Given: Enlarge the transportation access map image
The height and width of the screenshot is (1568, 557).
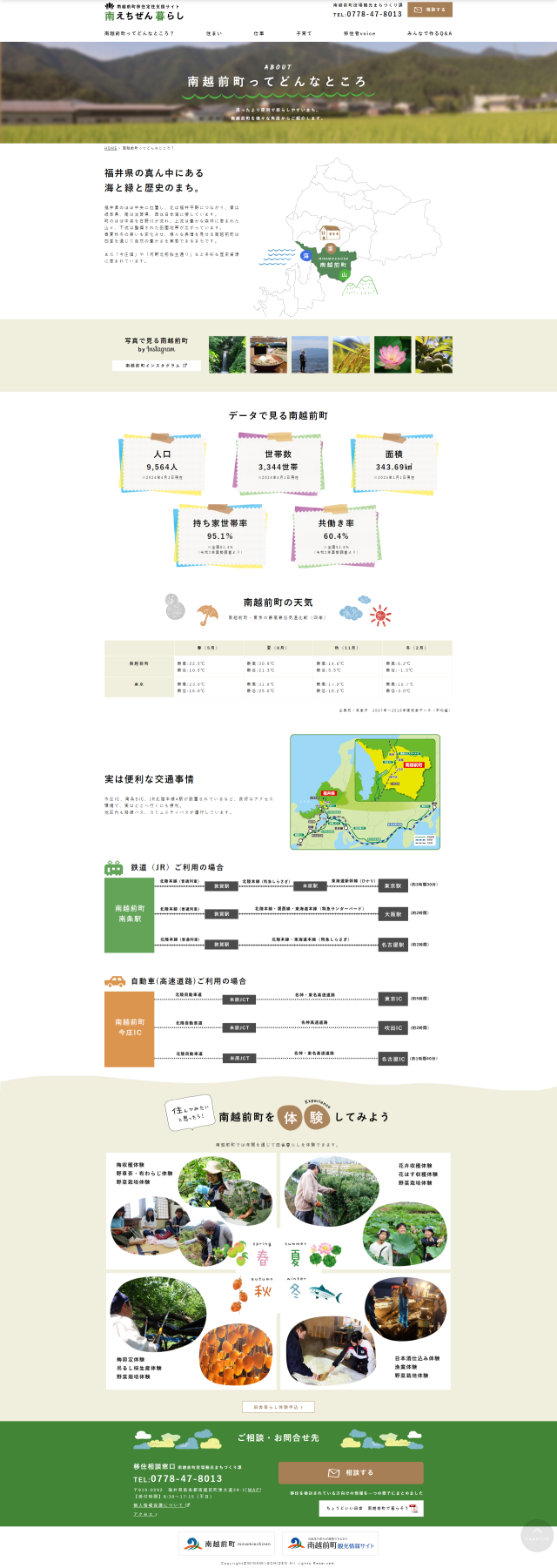Looking at the screenshot, I should 365,791.
